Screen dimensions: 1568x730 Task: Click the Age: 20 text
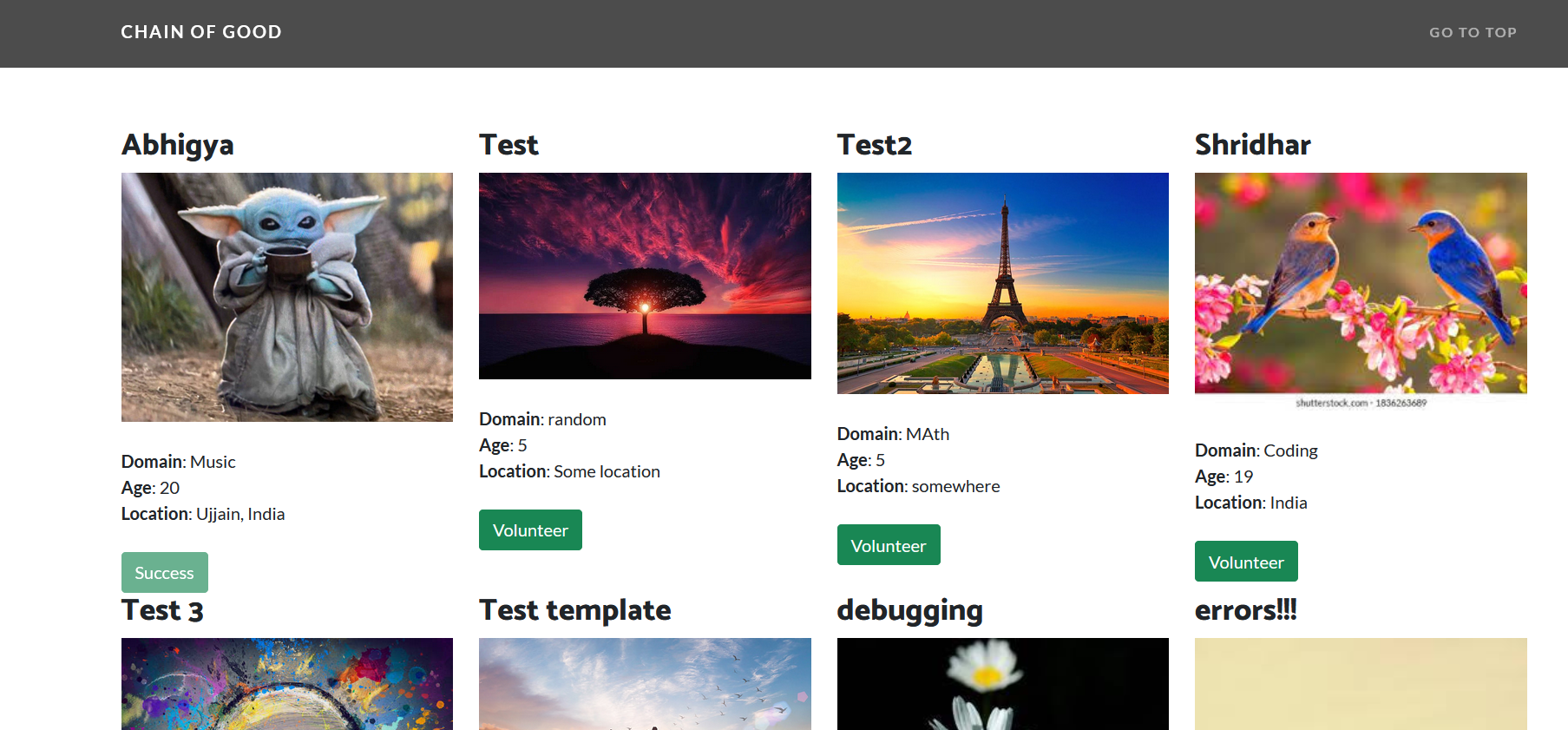coord(150,488)
